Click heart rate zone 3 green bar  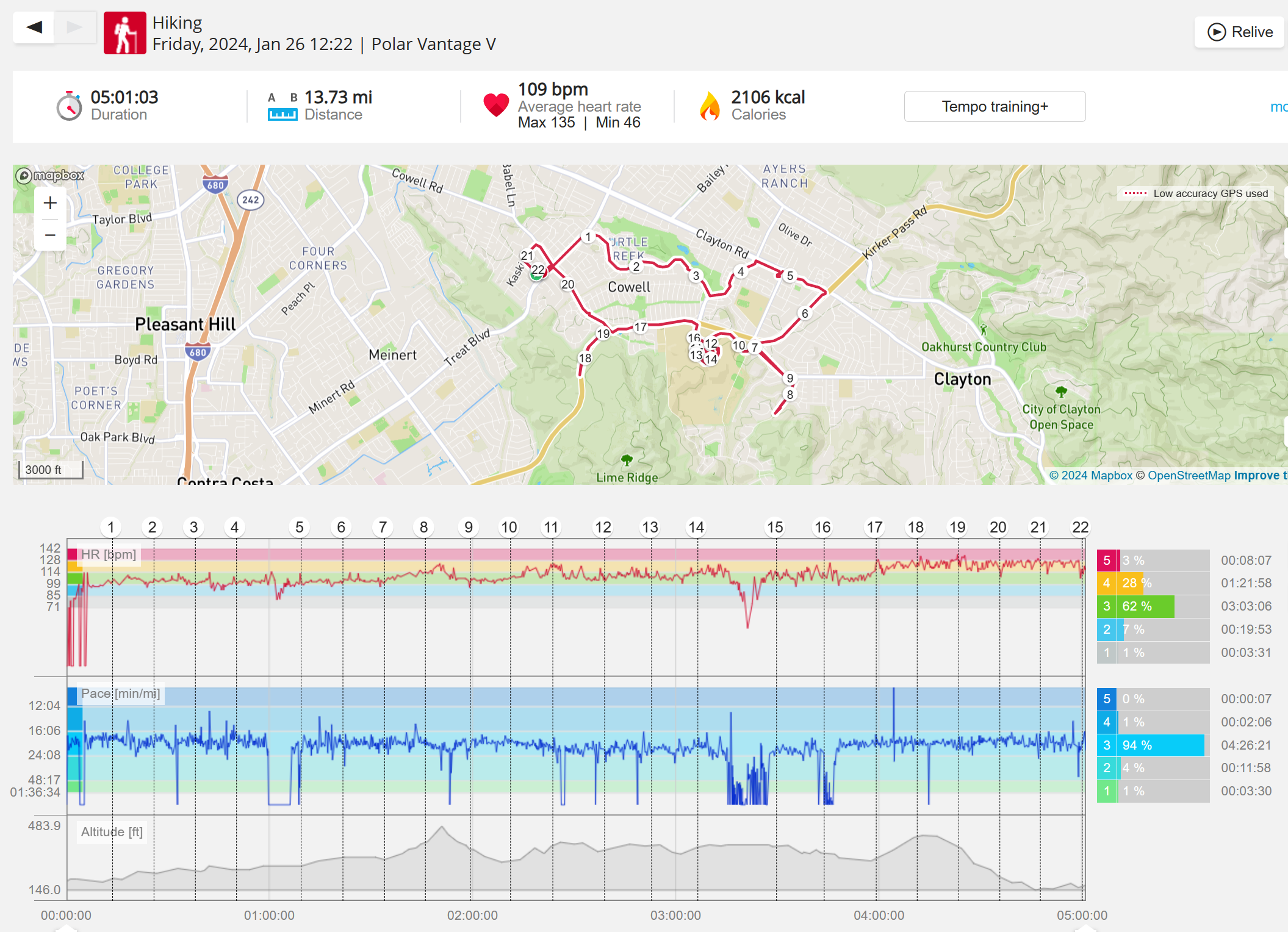click(1146, 606)
